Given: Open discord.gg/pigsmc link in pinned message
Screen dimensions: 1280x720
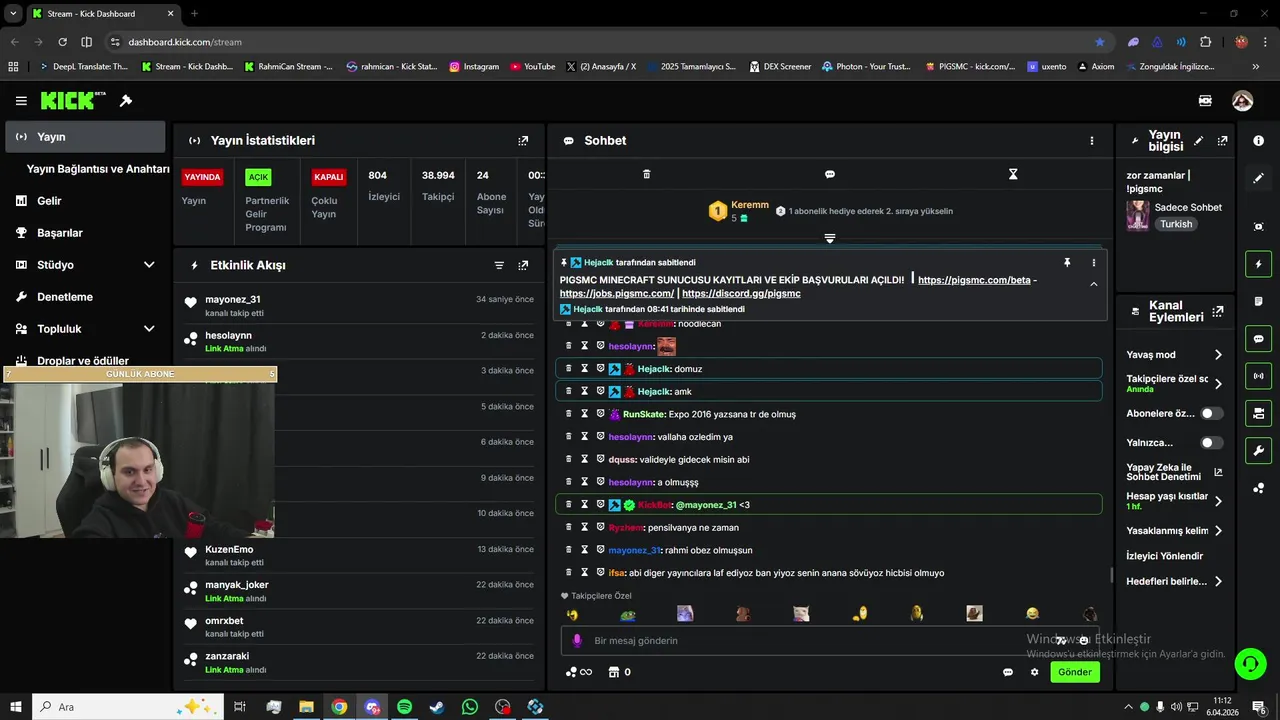Looking at the screenshot, I should (x=741, y=293).
